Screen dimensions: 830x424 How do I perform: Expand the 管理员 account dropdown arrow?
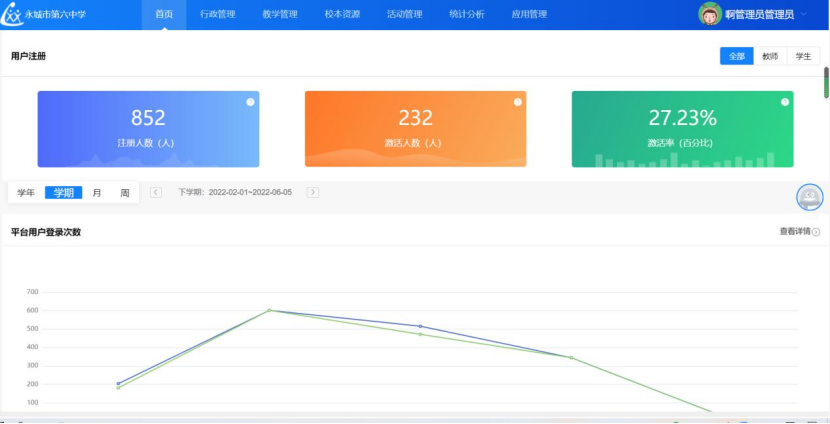tap(804, 14)
